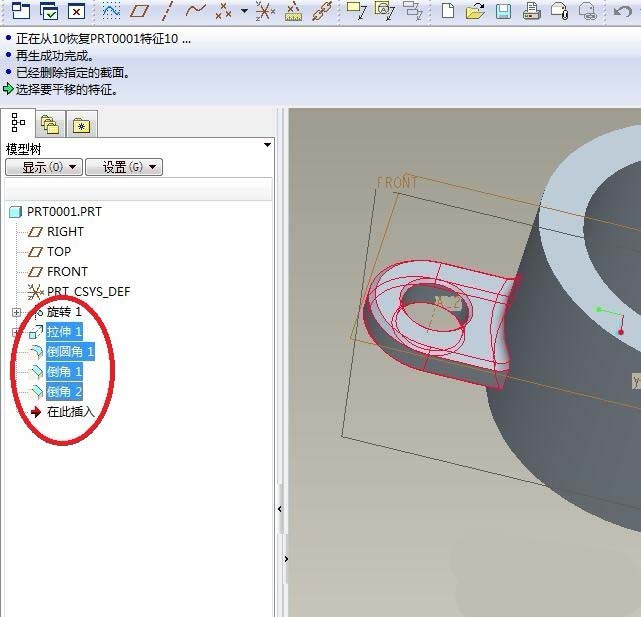The image size is (641, 617).
Task: Switch to the Layer Tree folder tab
Action: [50, 124]
